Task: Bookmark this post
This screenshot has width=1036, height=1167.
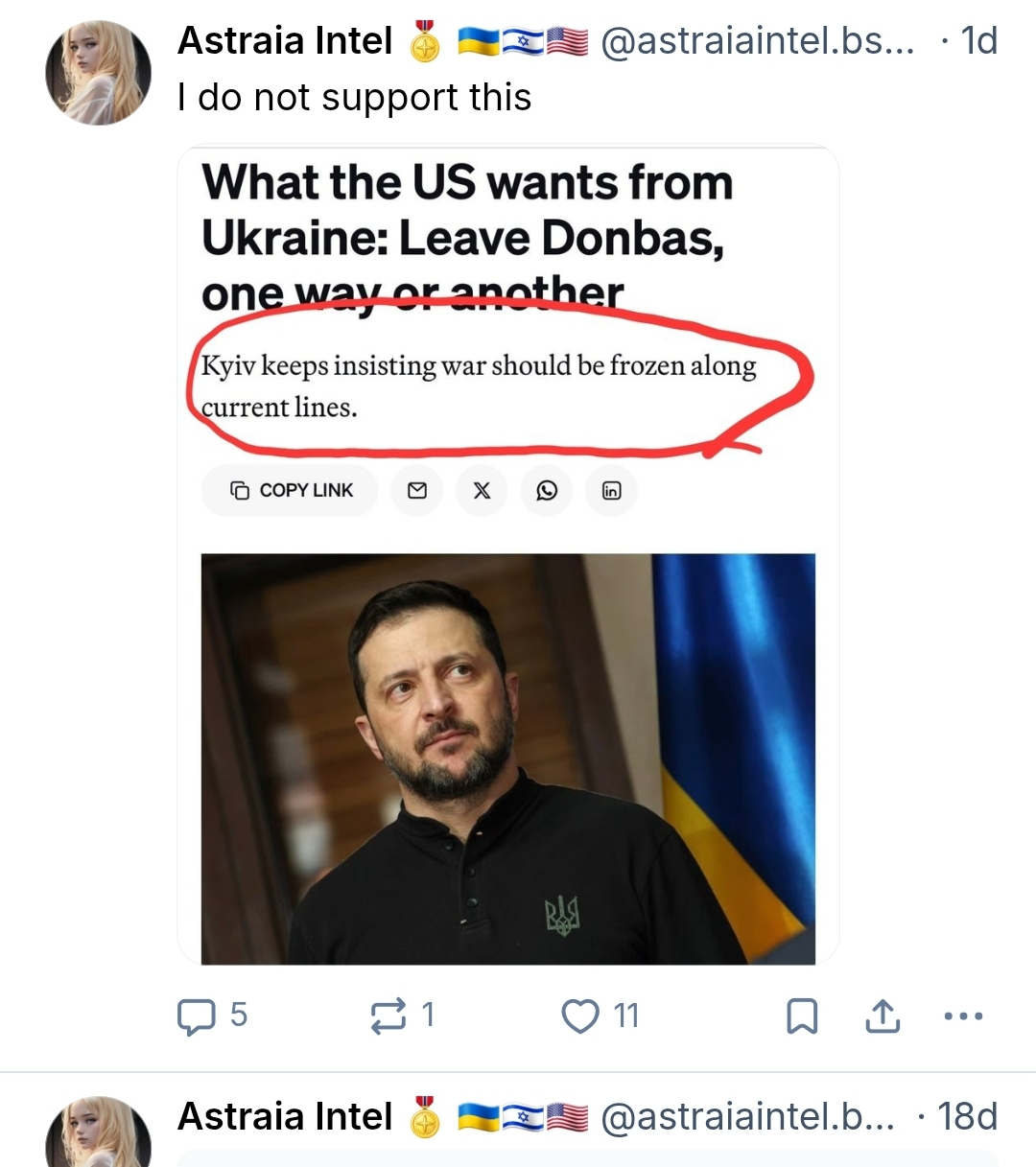Action: 802,1016
